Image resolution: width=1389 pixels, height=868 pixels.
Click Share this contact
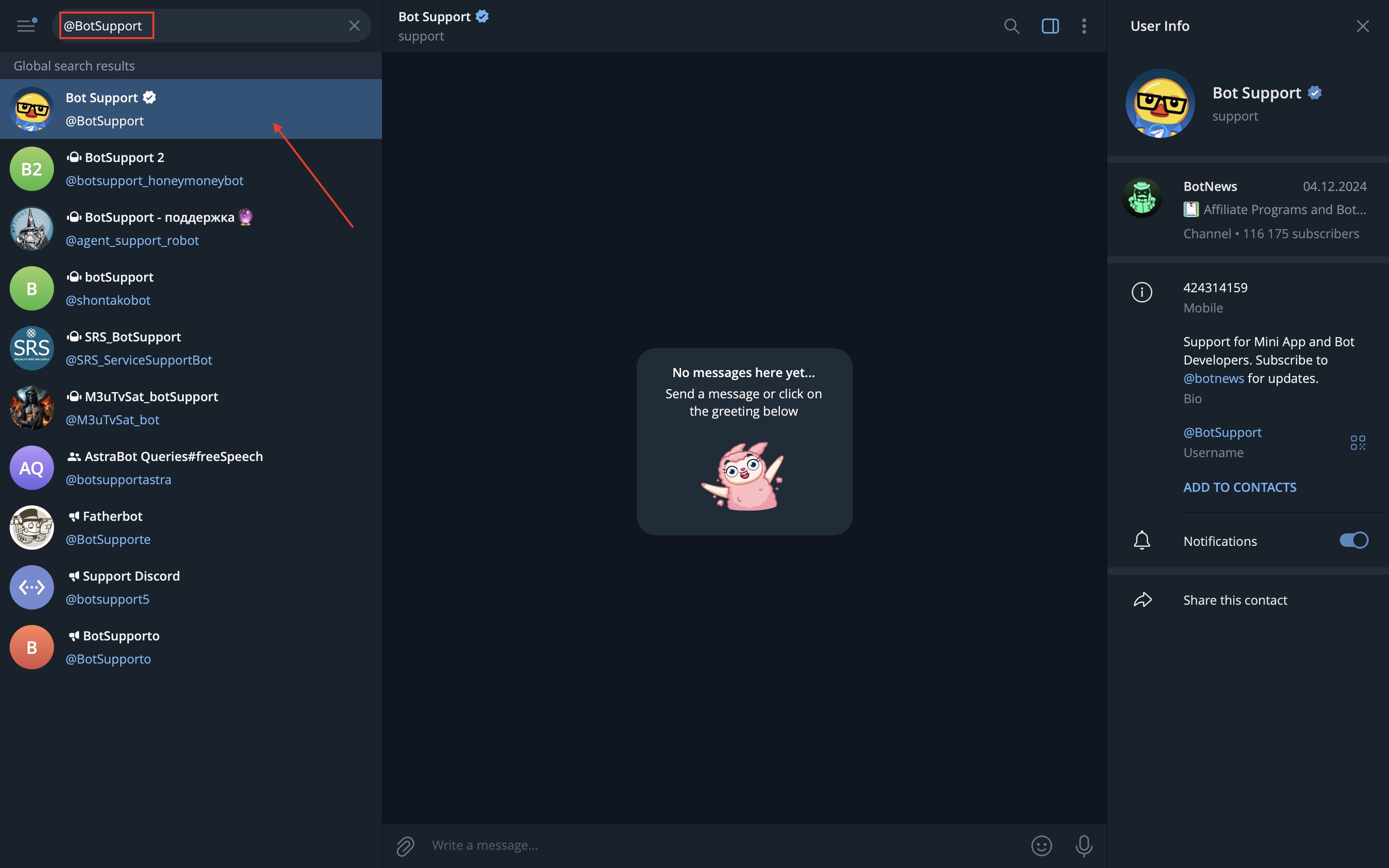1235,600
